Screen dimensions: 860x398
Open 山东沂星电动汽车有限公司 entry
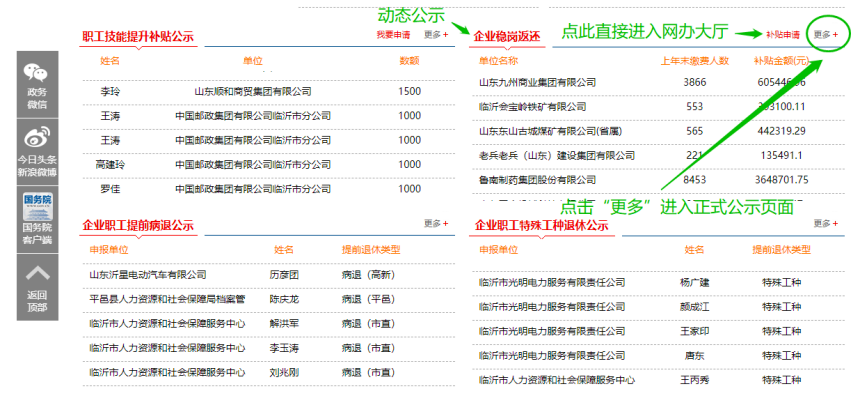[269, 275]
